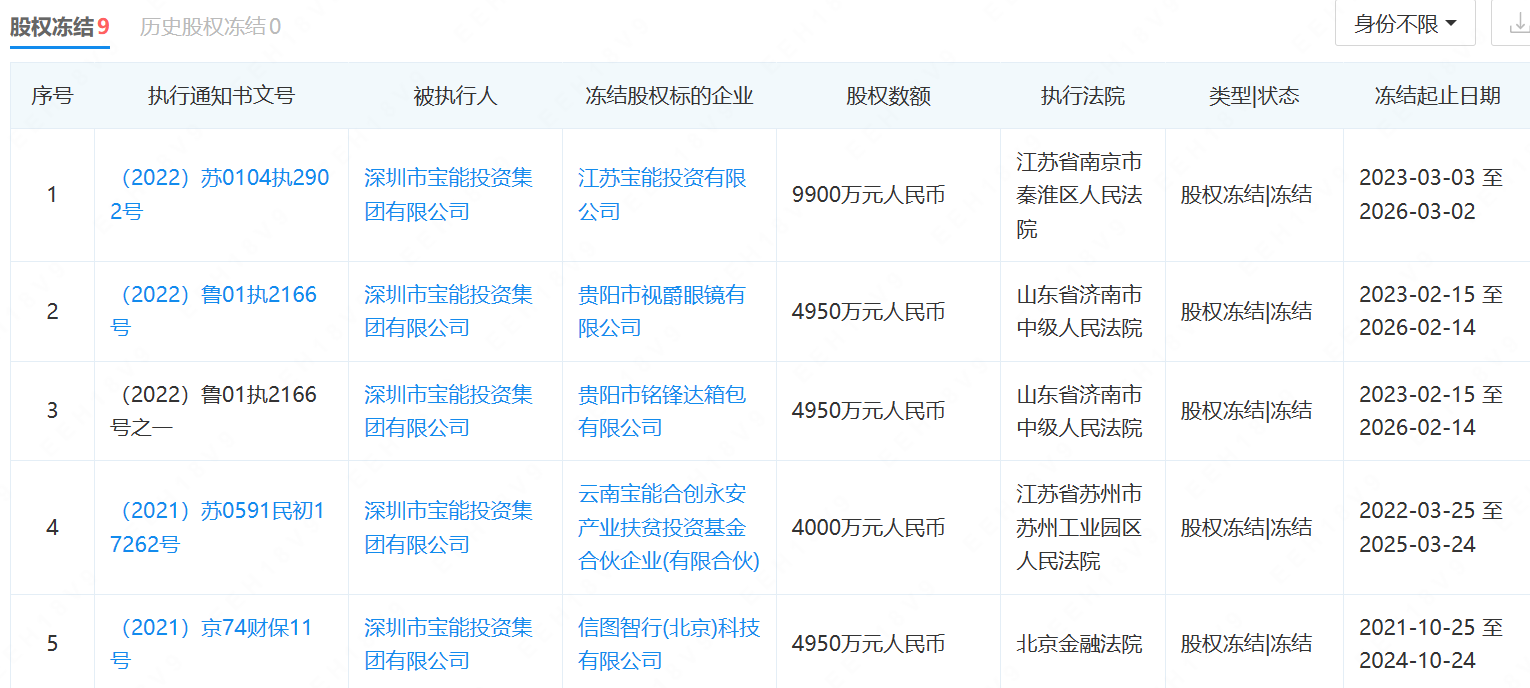
Task: Click the 股权数额 column header
Action: point(889,96)
